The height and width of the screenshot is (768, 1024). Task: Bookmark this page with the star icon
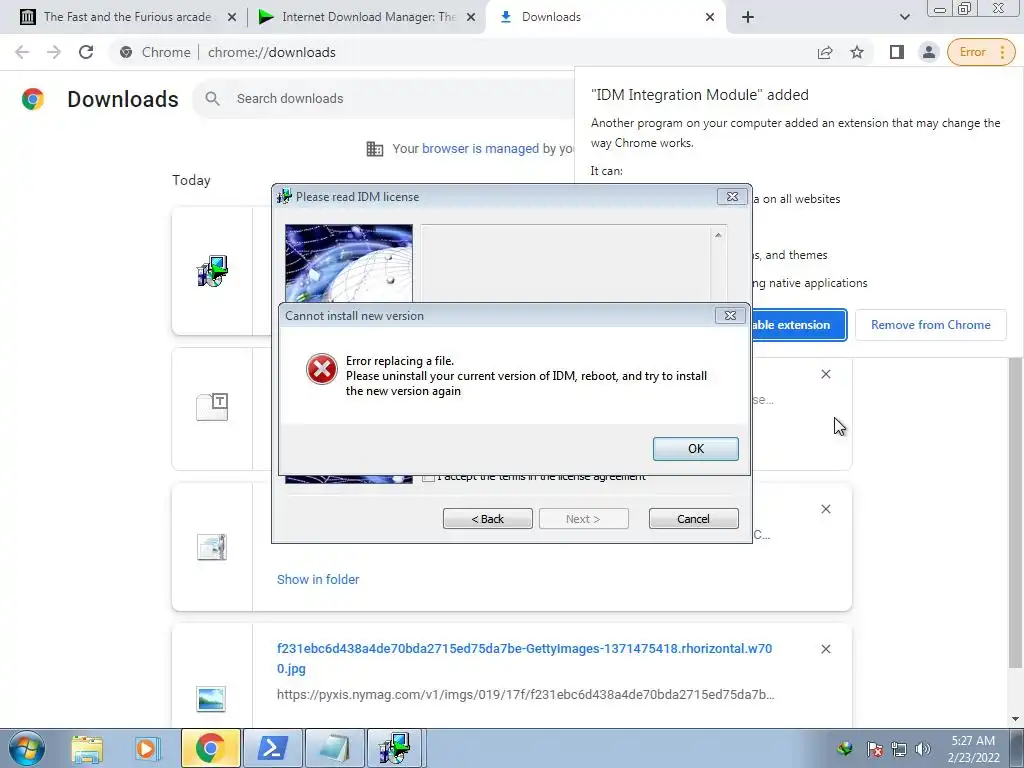(857, 52)
